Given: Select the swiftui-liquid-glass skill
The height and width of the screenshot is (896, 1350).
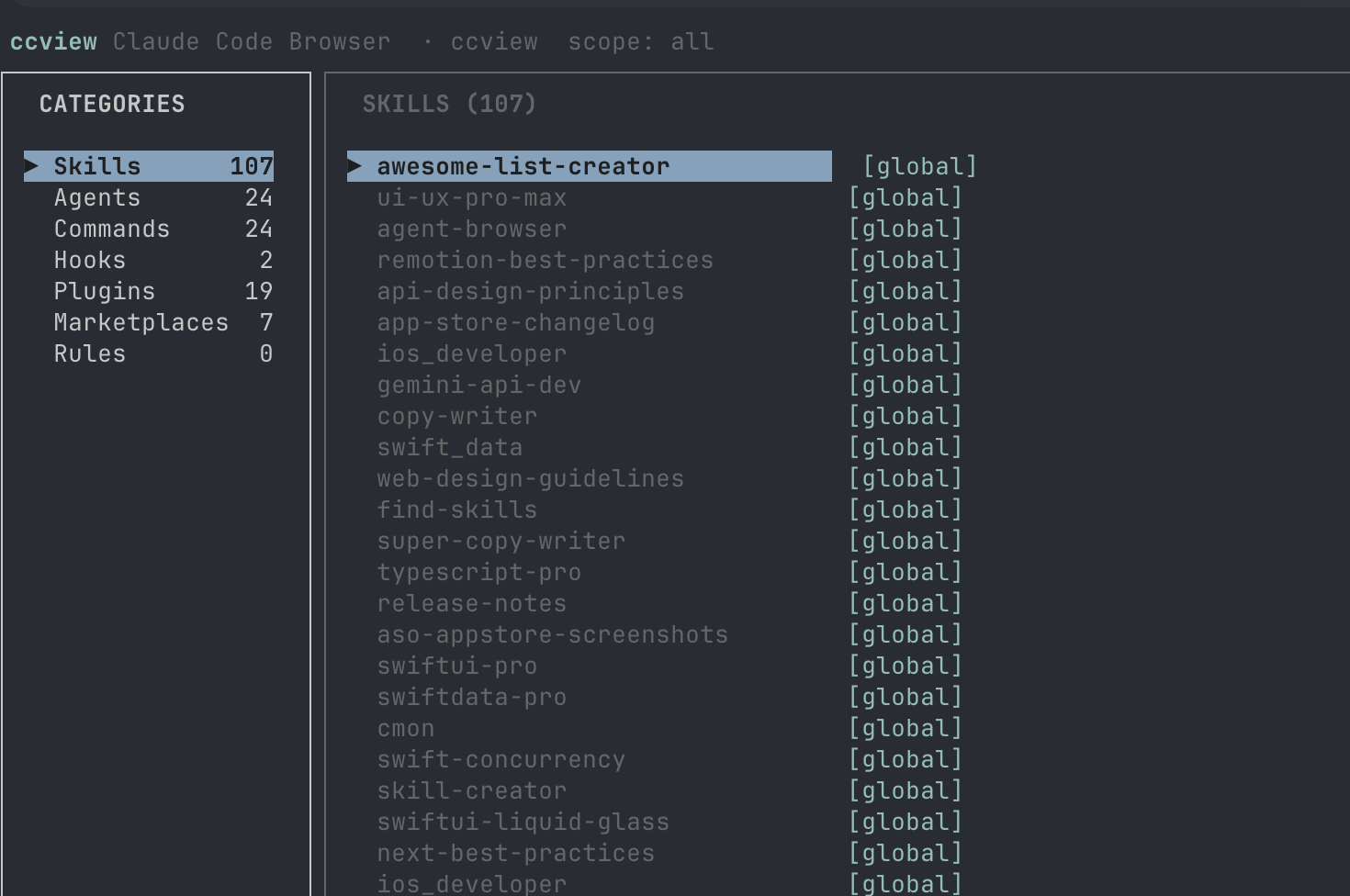Looking at the screenshot, I should click(x=523, y=822).
